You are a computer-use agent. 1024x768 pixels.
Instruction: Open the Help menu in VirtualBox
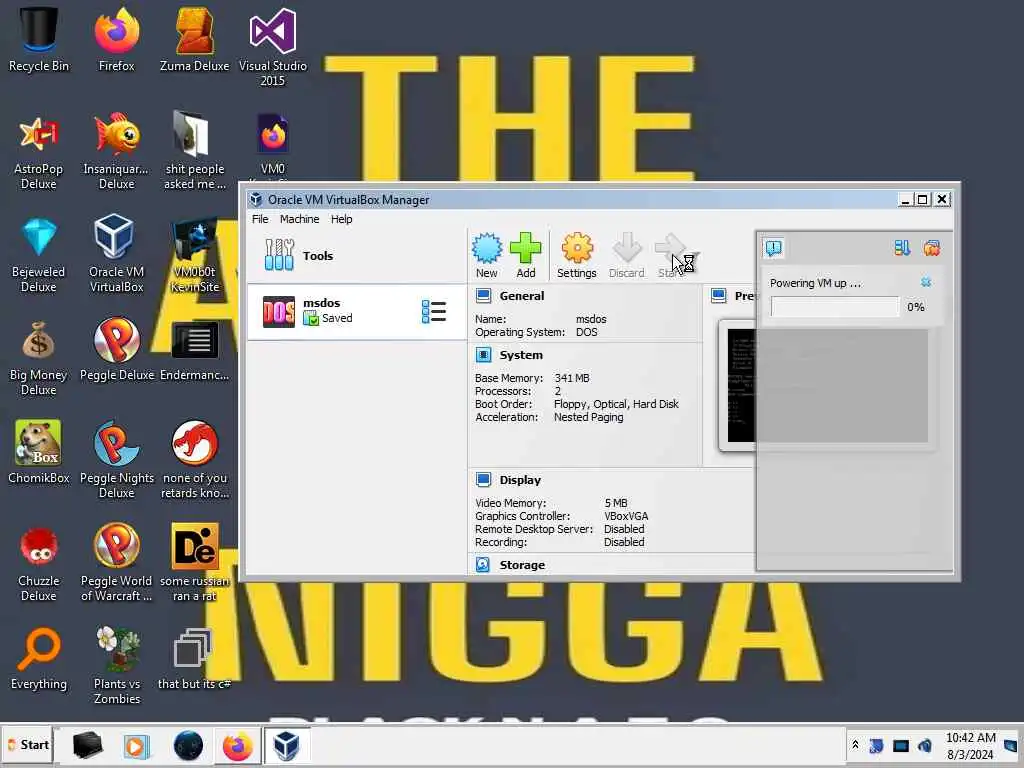pos(342,219)
